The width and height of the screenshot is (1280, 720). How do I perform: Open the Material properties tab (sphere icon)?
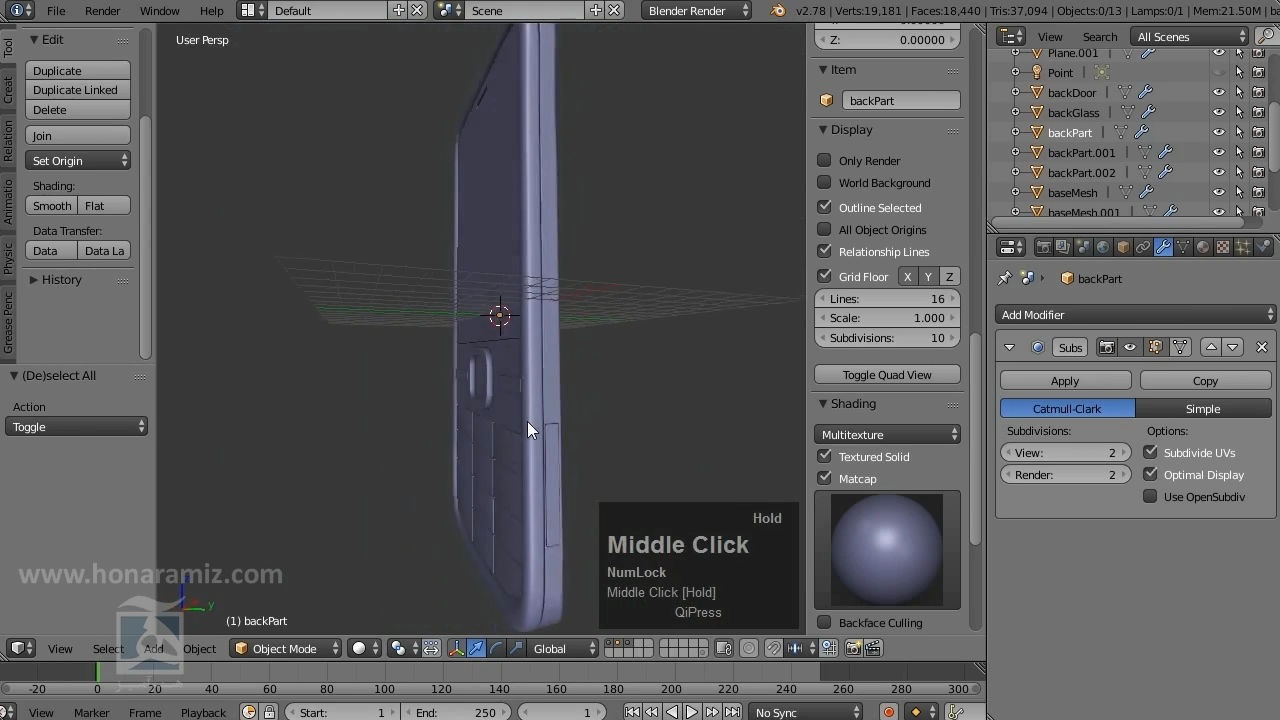1203,247
